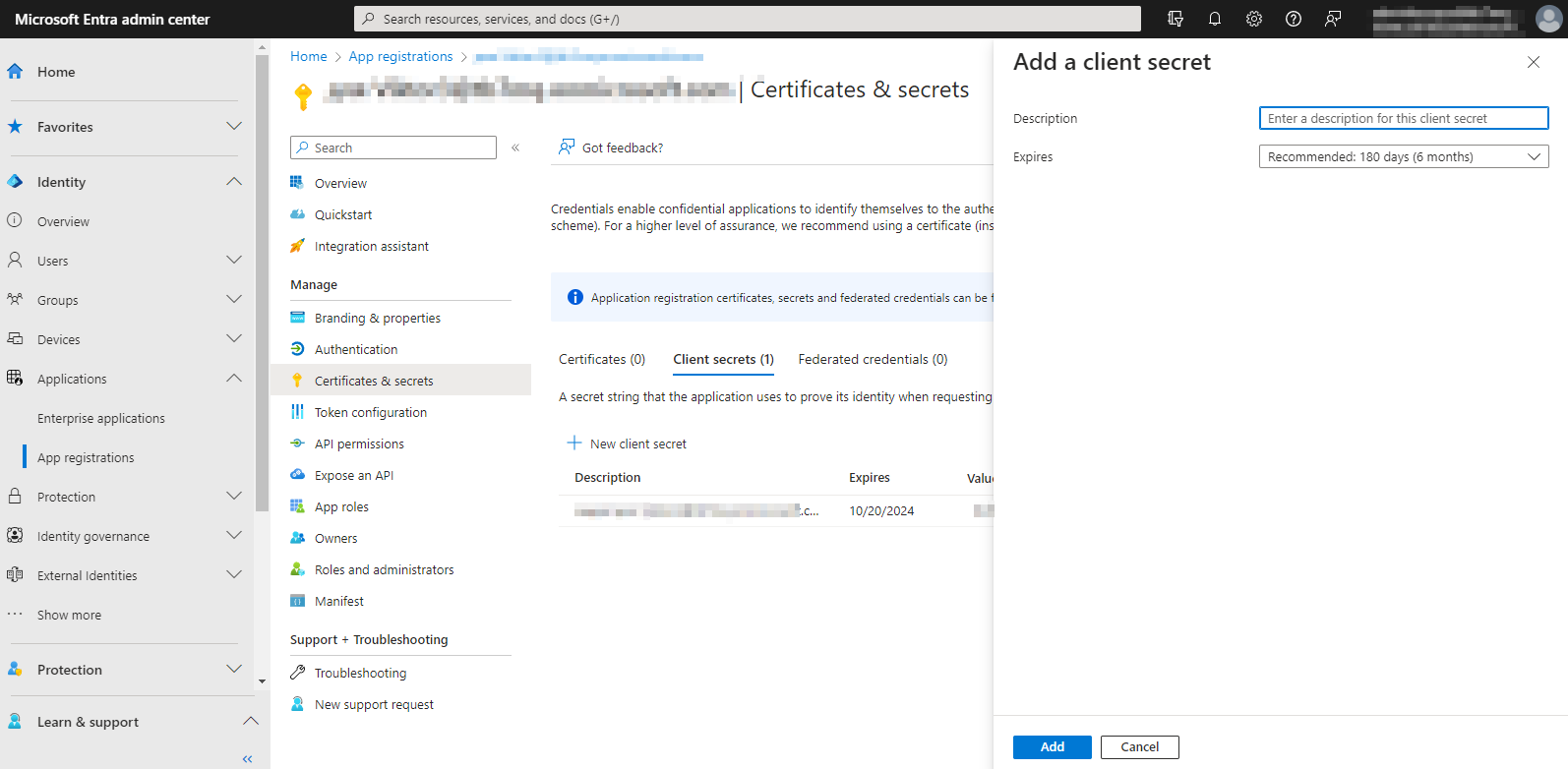1568x769 pixels.
Task: Click the Owners people icon
Action: (x=297, y=538)
